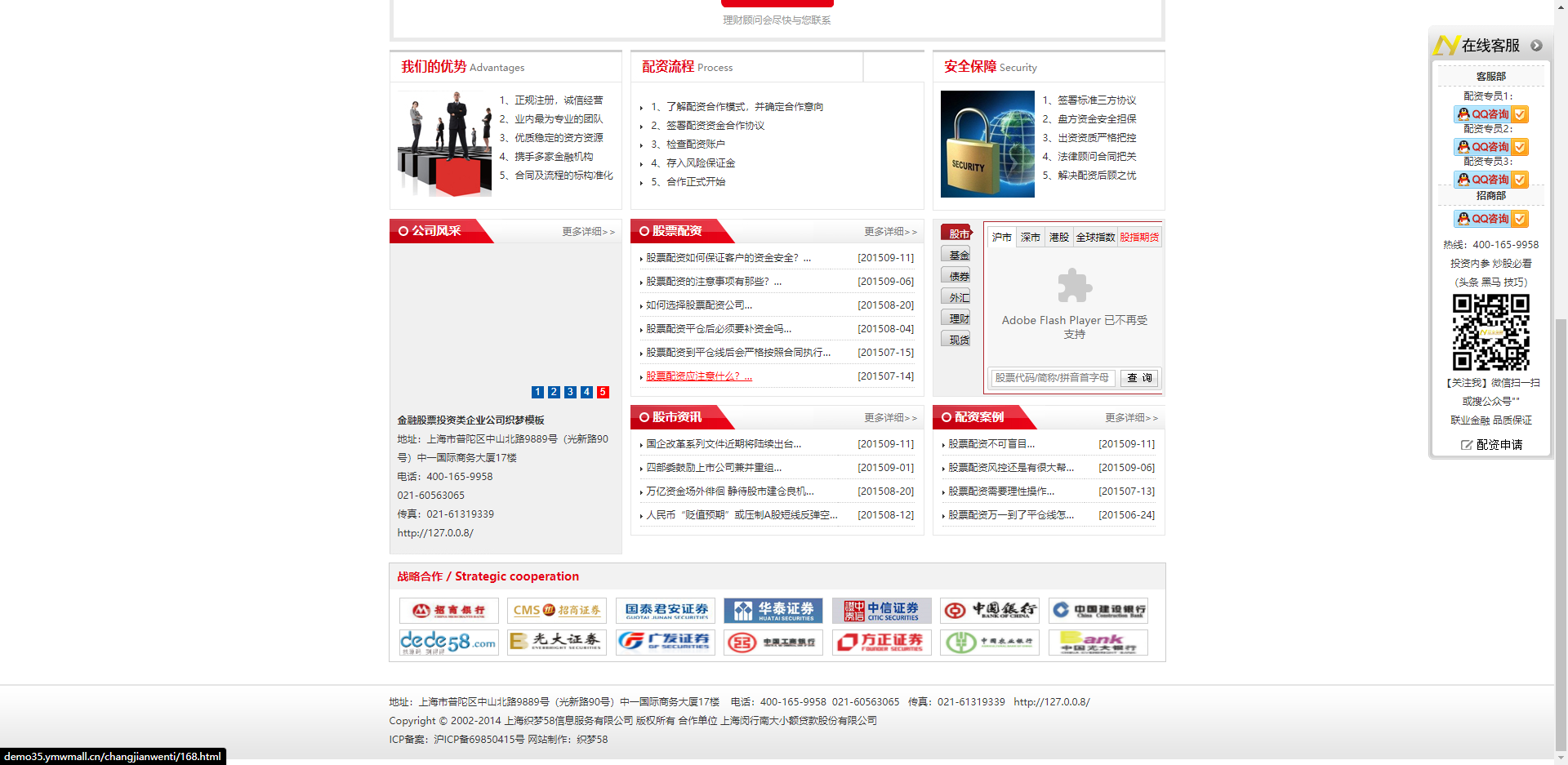This screenshot has height=765, width=1568.
Task: Expand 更多详细 in the 配资案例 section
Action: pyautogui.click(x=1131, y=418)
